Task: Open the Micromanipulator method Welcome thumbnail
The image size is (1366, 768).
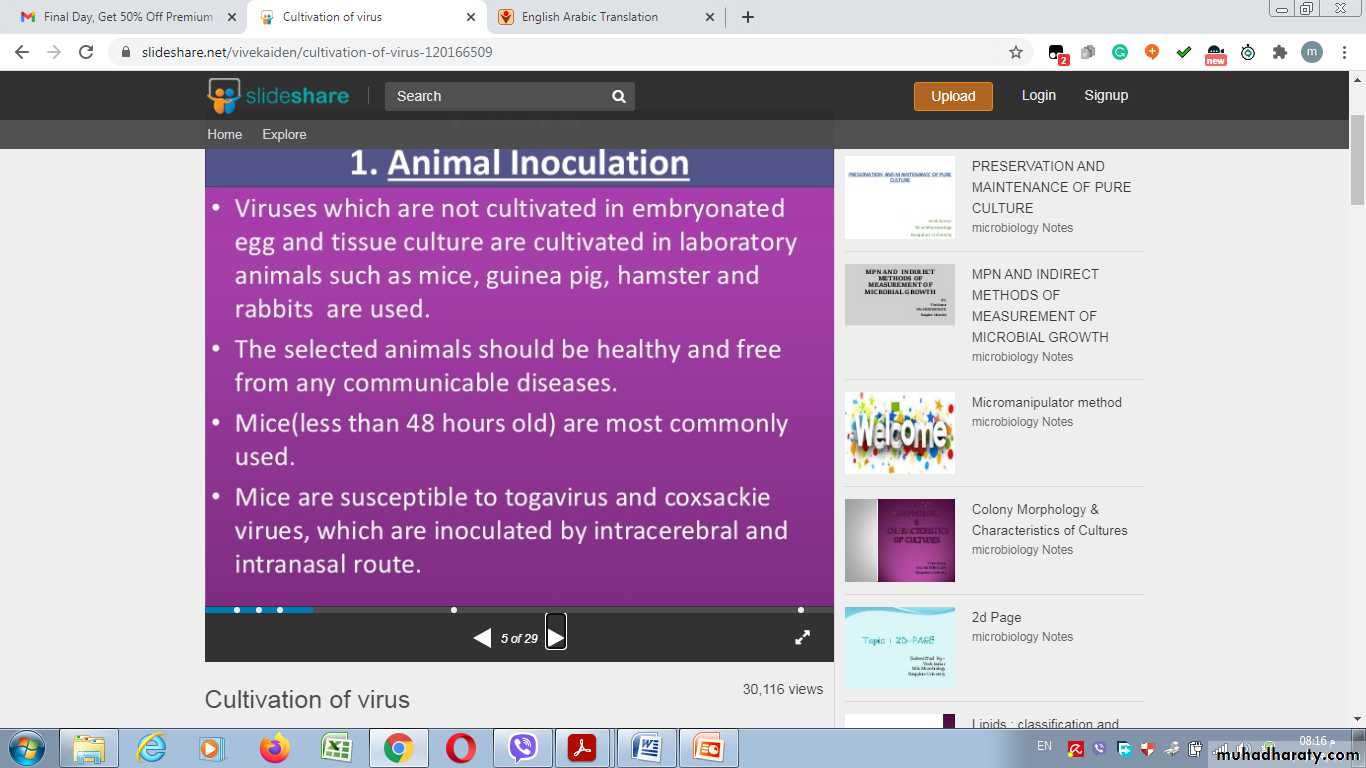Action: click(900, 433)
